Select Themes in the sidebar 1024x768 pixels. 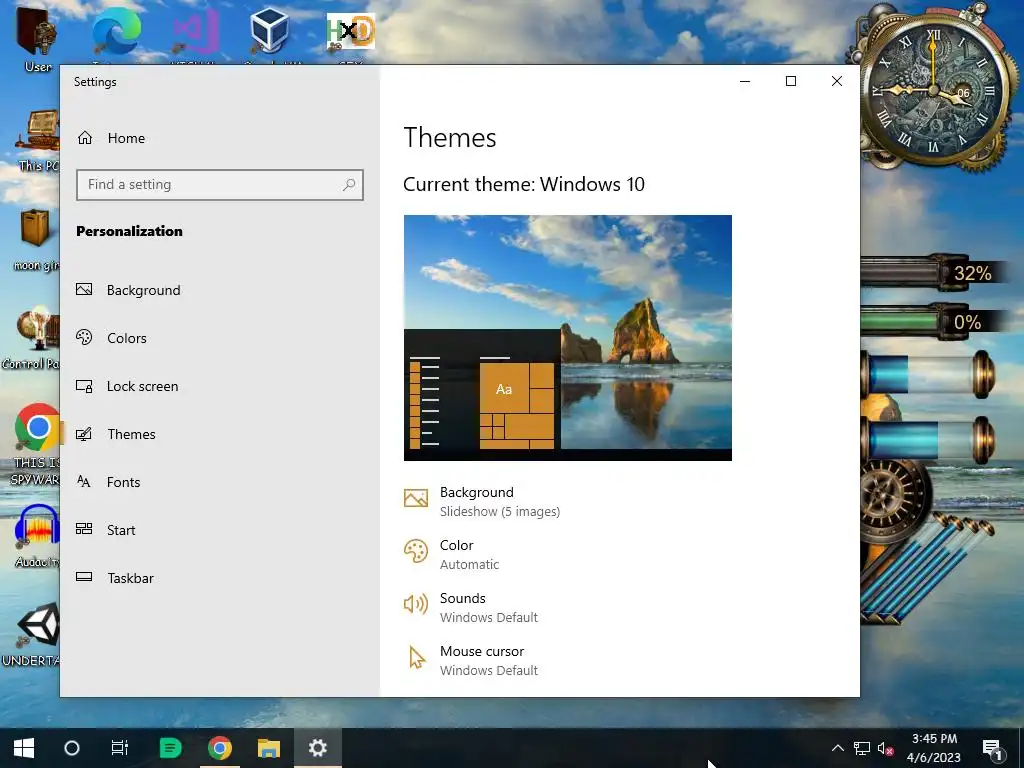coord(116,434)
